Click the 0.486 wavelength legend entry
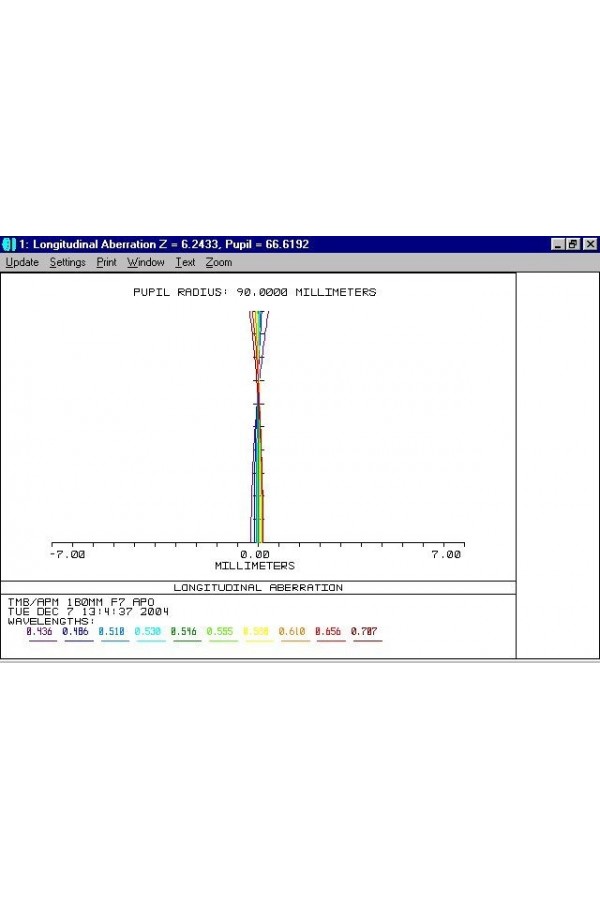 78,632
